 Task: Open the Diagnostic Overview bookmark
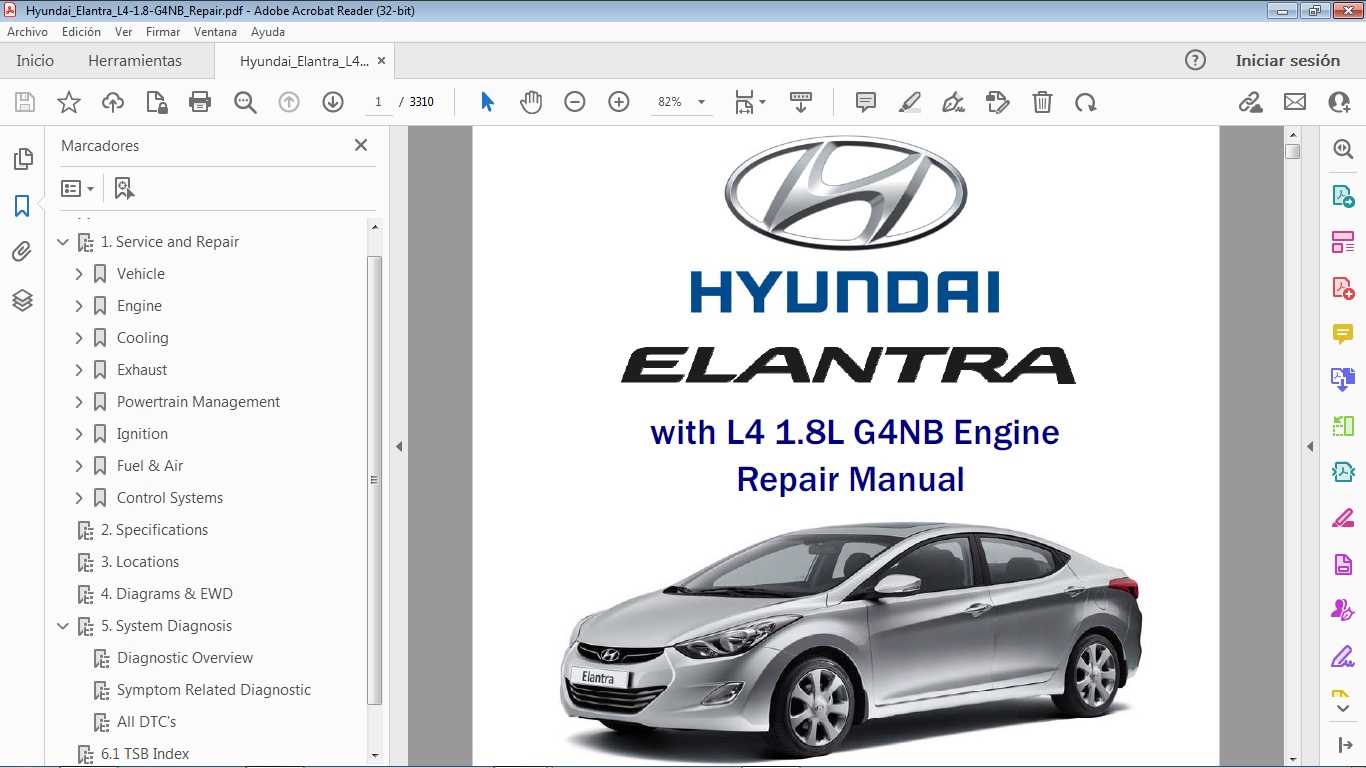(x=184, y=658)
